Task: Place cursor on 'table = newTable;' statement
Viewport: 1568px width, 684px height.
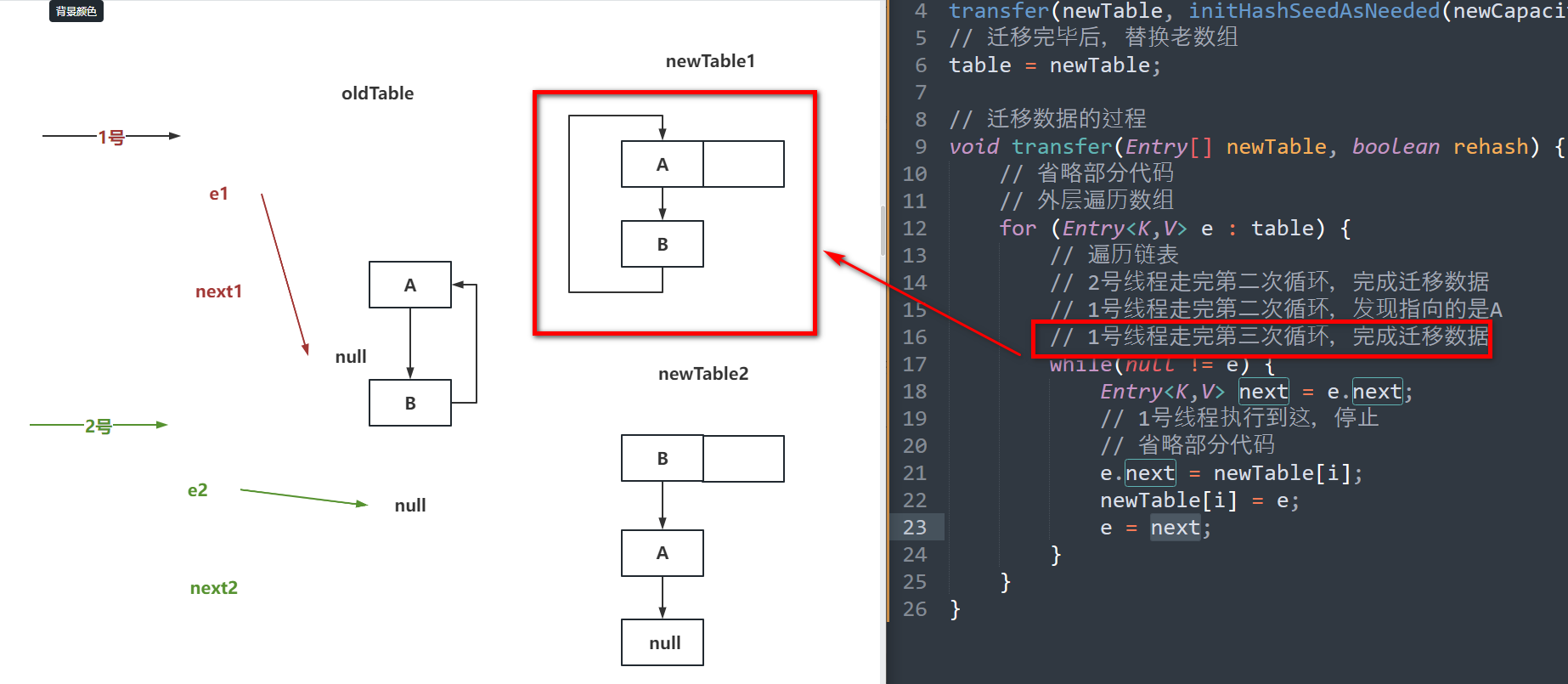Action: [x=1055, y=65]
